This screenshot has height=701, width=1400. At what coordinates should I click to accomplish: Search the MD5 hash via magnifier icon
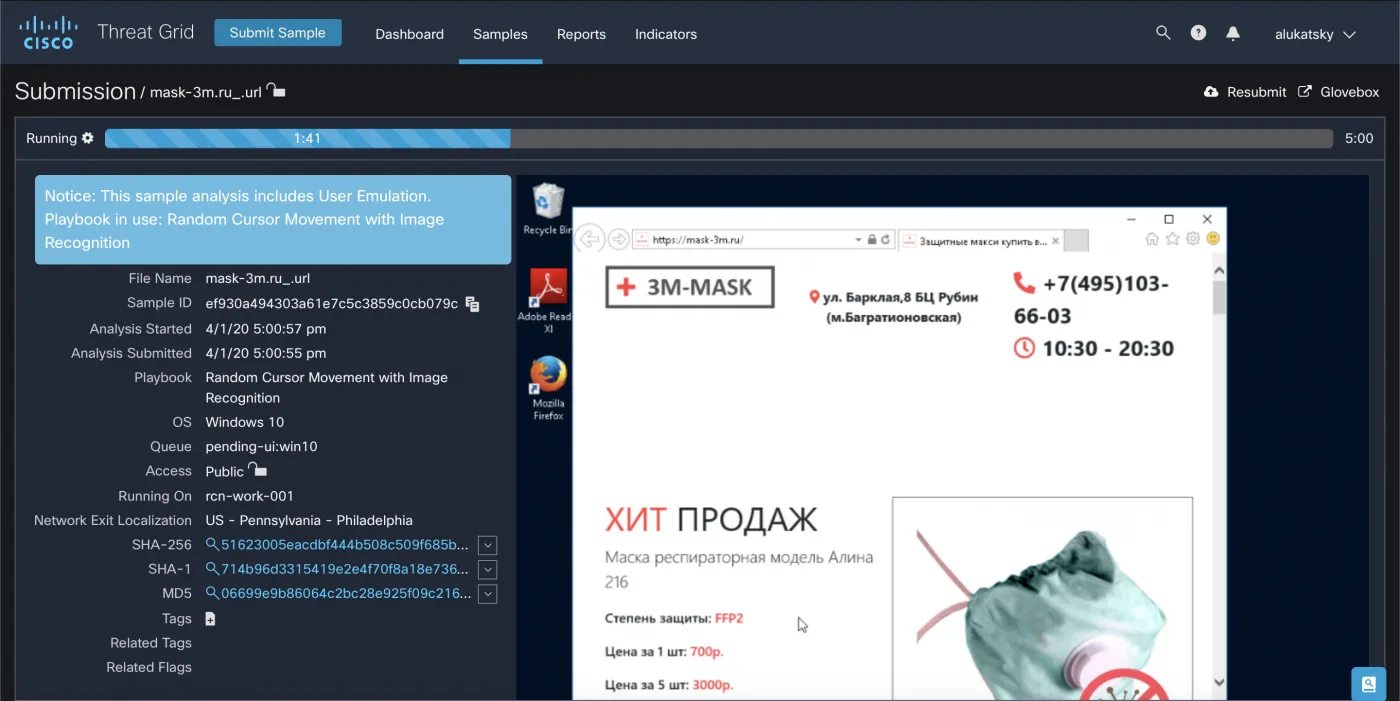(x=212, y=594)
